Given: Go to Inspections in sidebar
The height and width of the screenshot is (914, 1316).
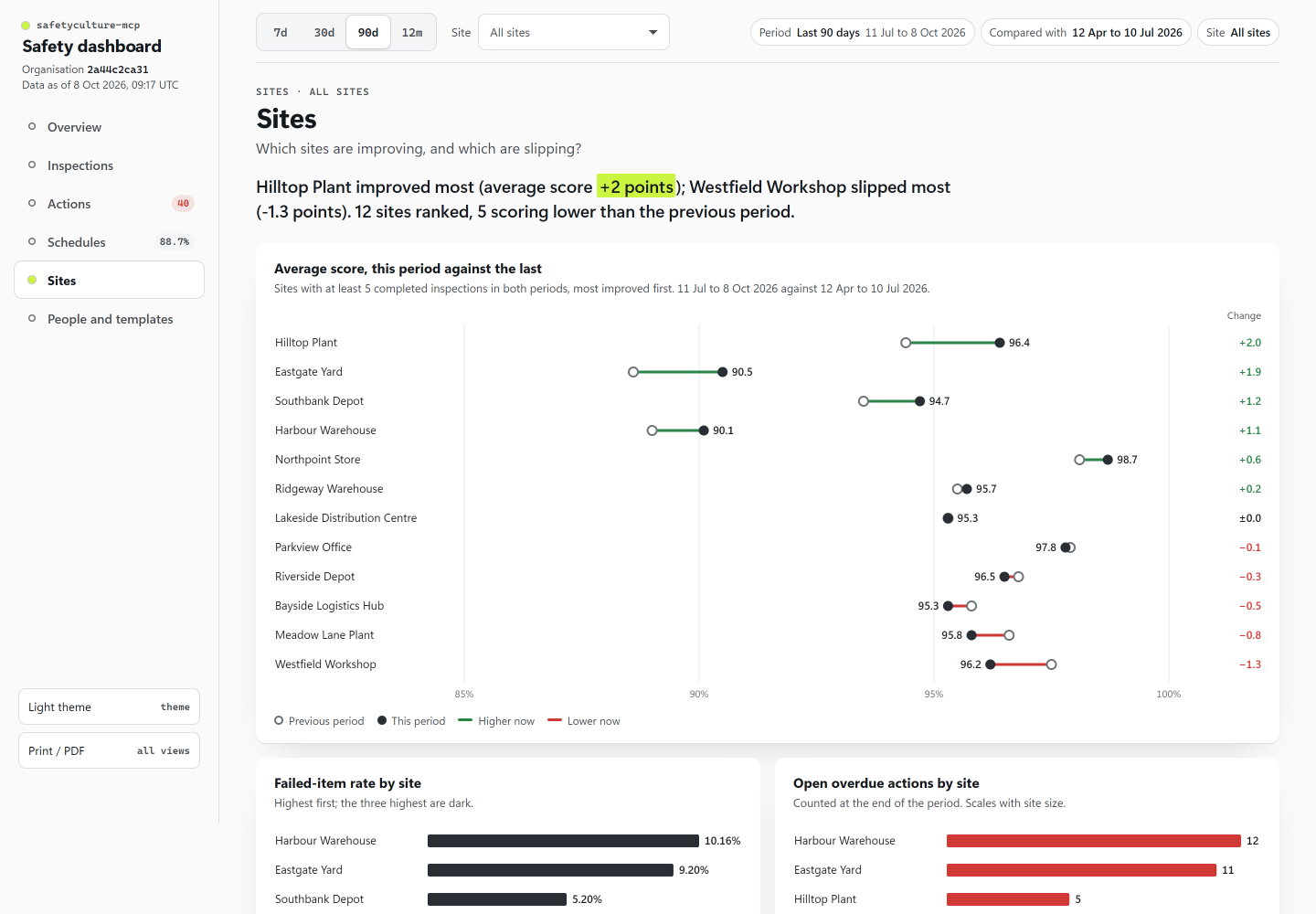Looking at the screenshot, I should pos(109,165).
